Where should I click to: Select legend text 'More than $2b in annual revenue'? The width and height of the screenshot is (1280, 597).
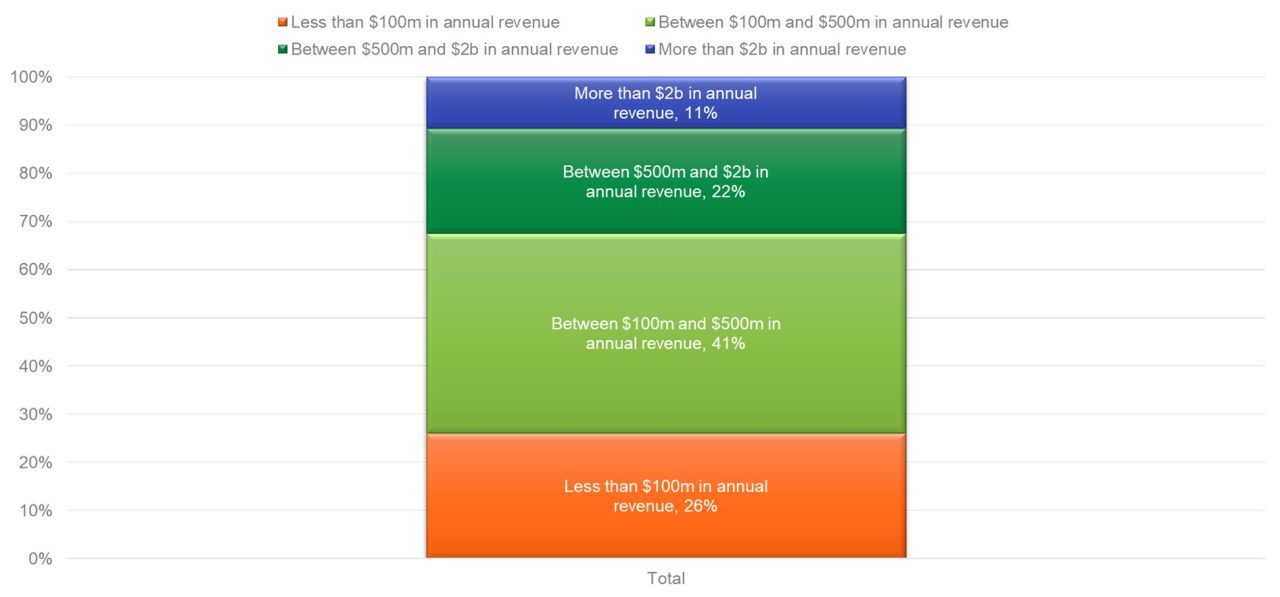click(x=782, y=49)
